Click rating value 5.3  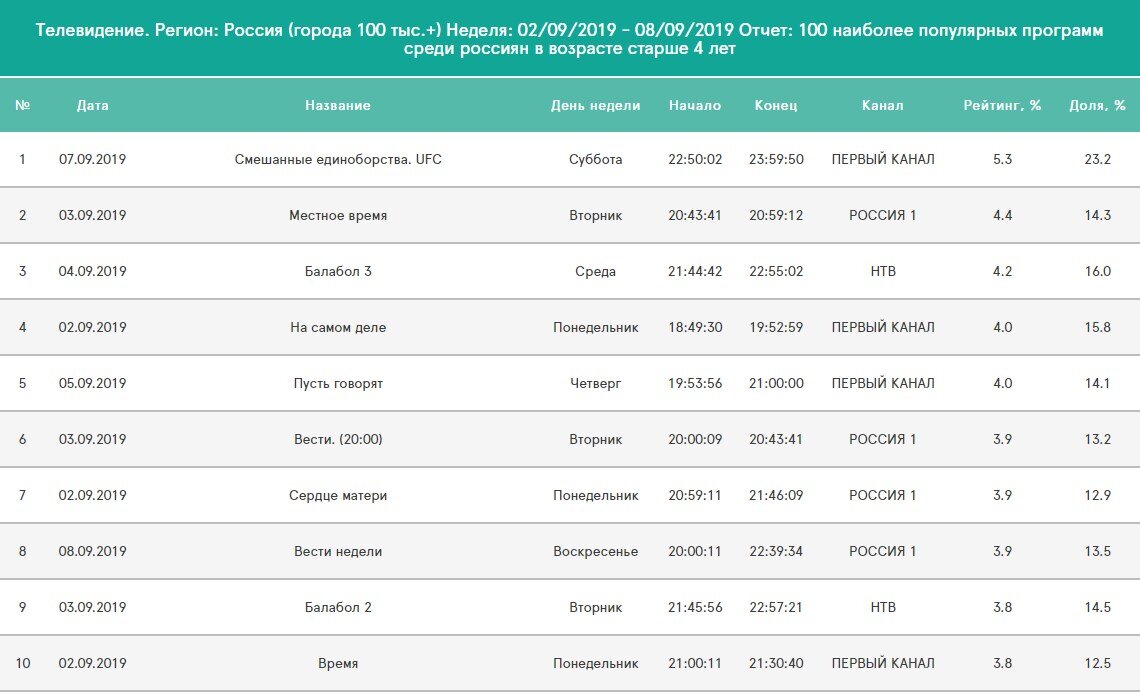[1003, 159]
